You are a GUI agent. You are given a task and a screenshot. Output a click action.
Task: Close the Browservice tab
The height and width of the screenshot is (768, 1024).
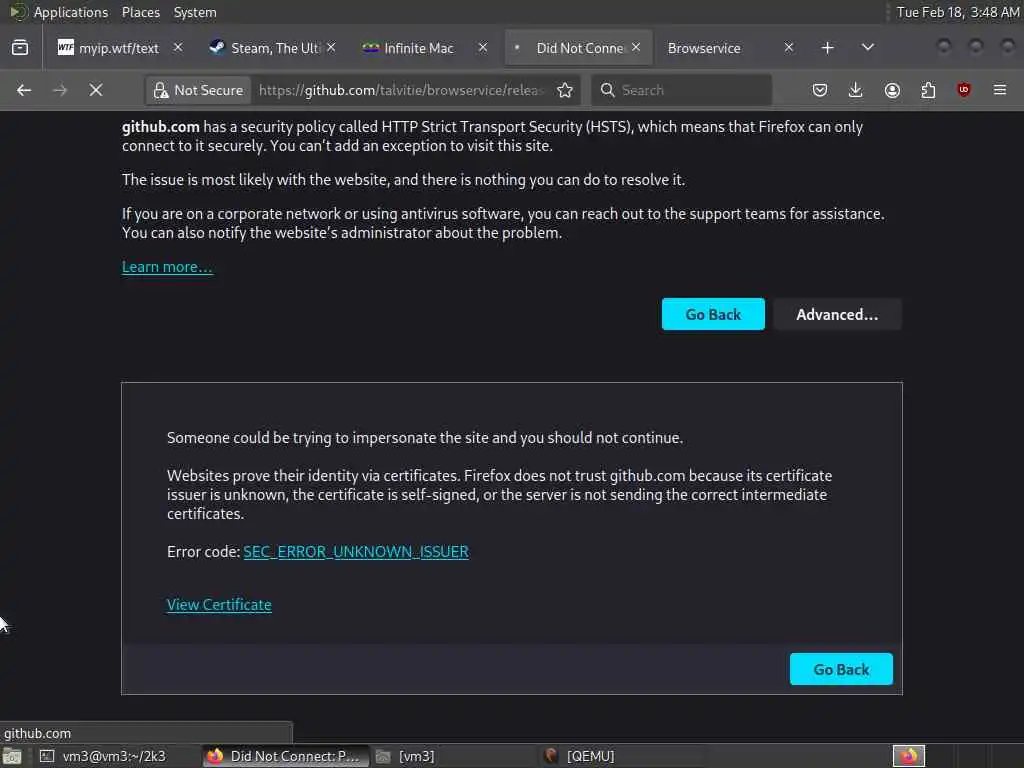point(789,48)
